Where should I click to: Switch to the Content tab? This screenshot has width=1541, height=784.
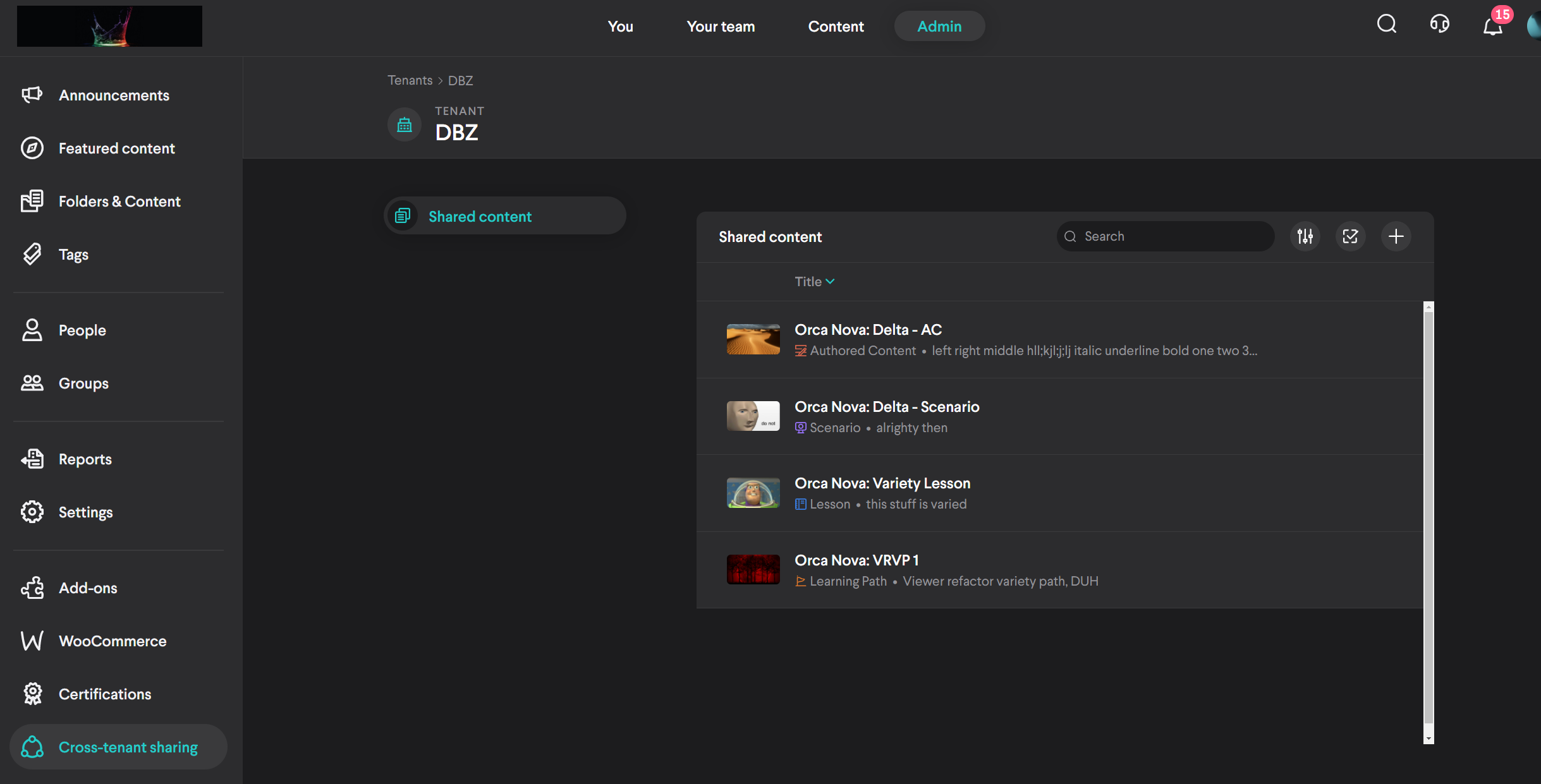click(x=836, y=27)
